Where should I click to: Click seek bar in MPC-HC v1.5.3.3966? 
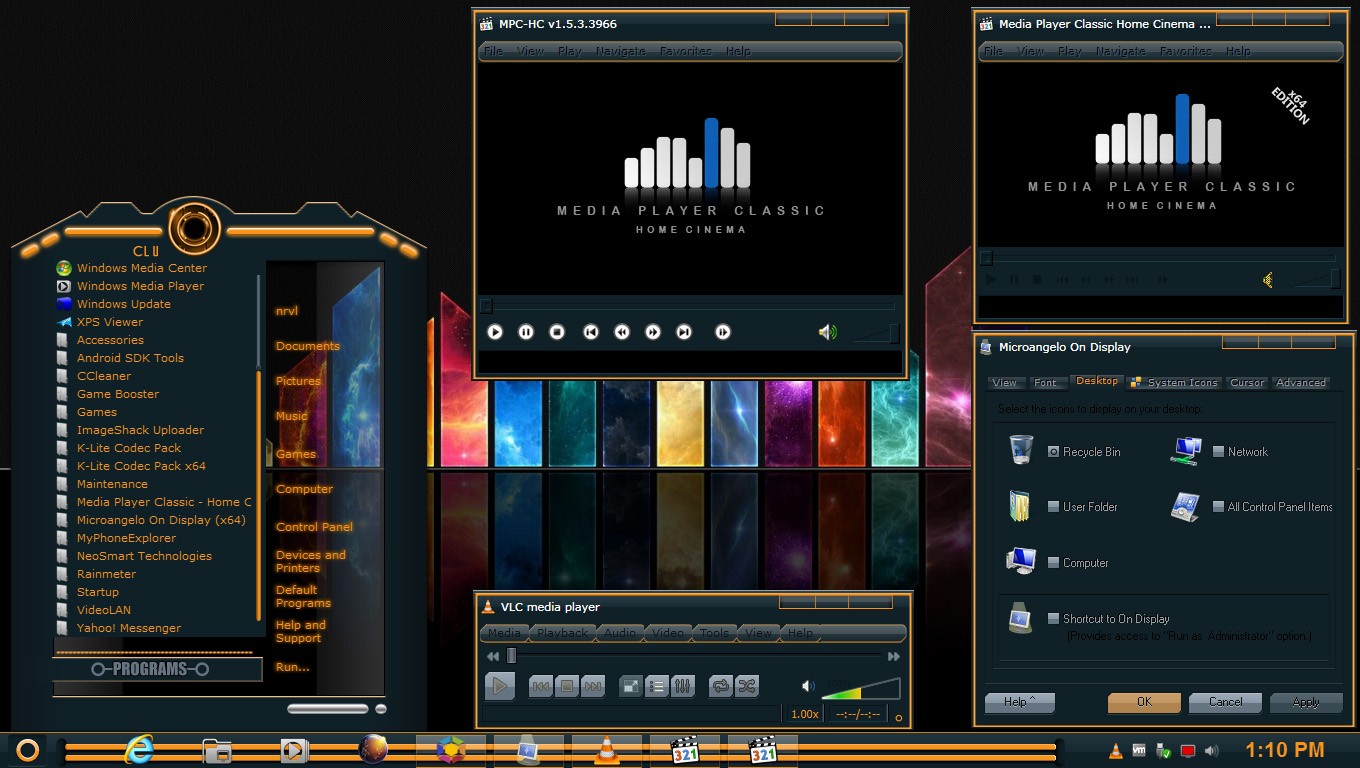pyautogui.click(x=690, y=306)
